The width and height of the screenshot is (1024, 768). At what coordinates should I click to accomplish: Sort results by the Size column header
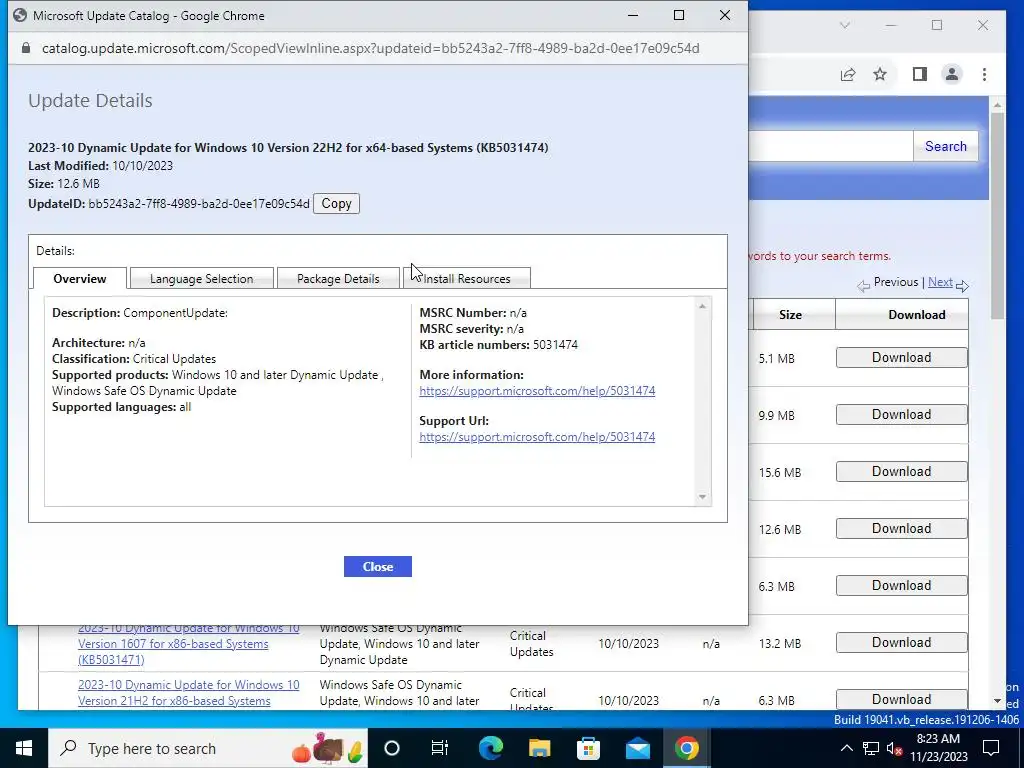click(790, 315)
